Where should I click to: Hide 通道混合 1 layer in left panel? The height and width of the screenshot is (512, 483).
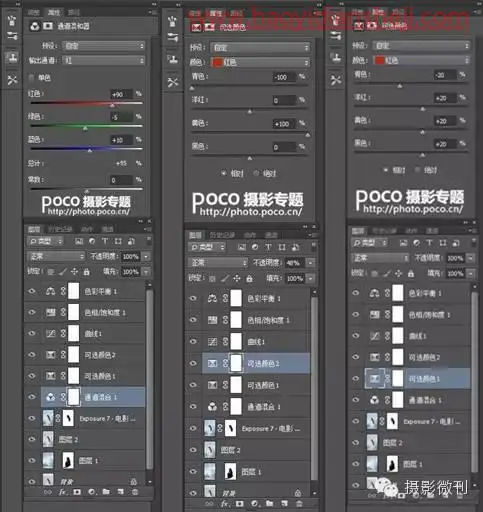(32, 397)
